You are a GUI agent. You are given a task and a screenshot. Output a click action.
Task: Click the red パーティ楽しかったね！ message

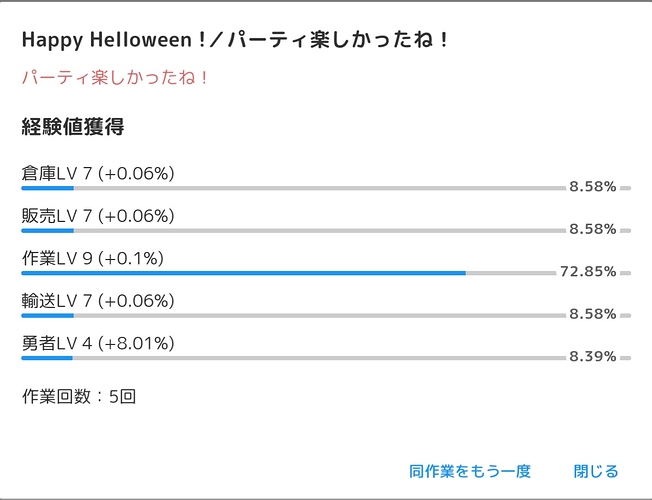tap(114, 77)
